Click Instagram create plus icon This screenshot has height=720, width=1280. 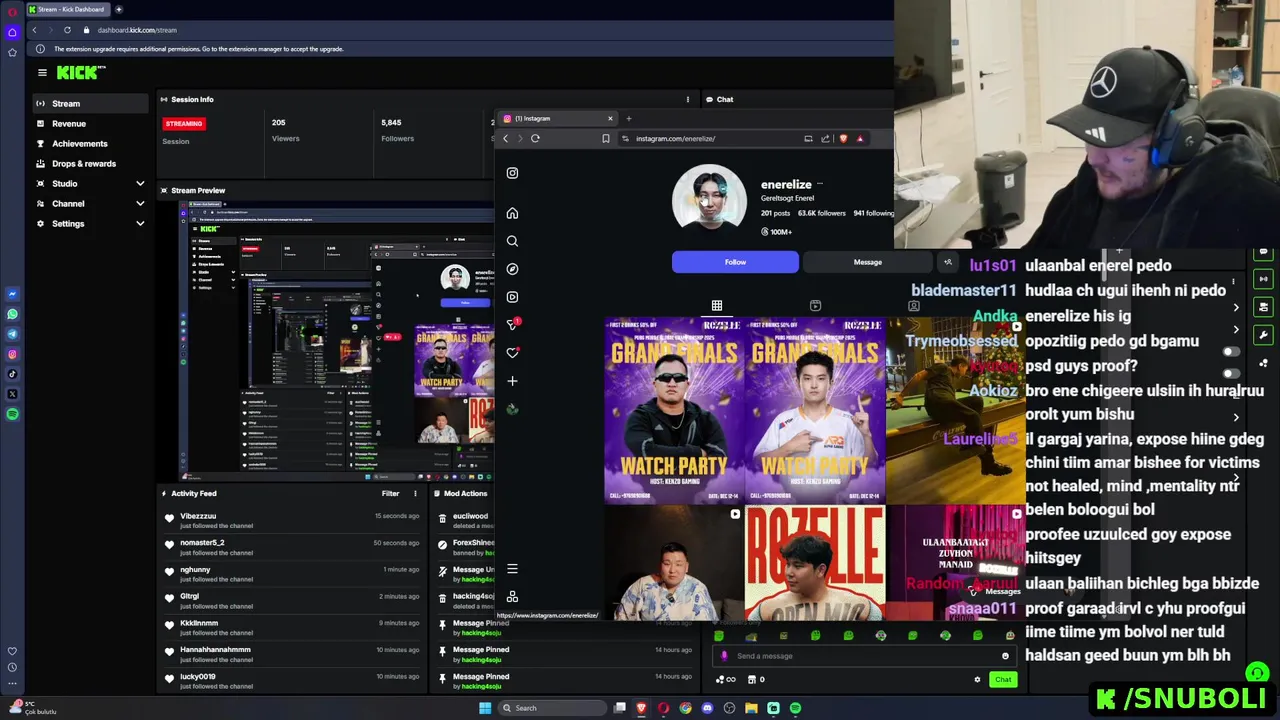[x=512, y=381]
